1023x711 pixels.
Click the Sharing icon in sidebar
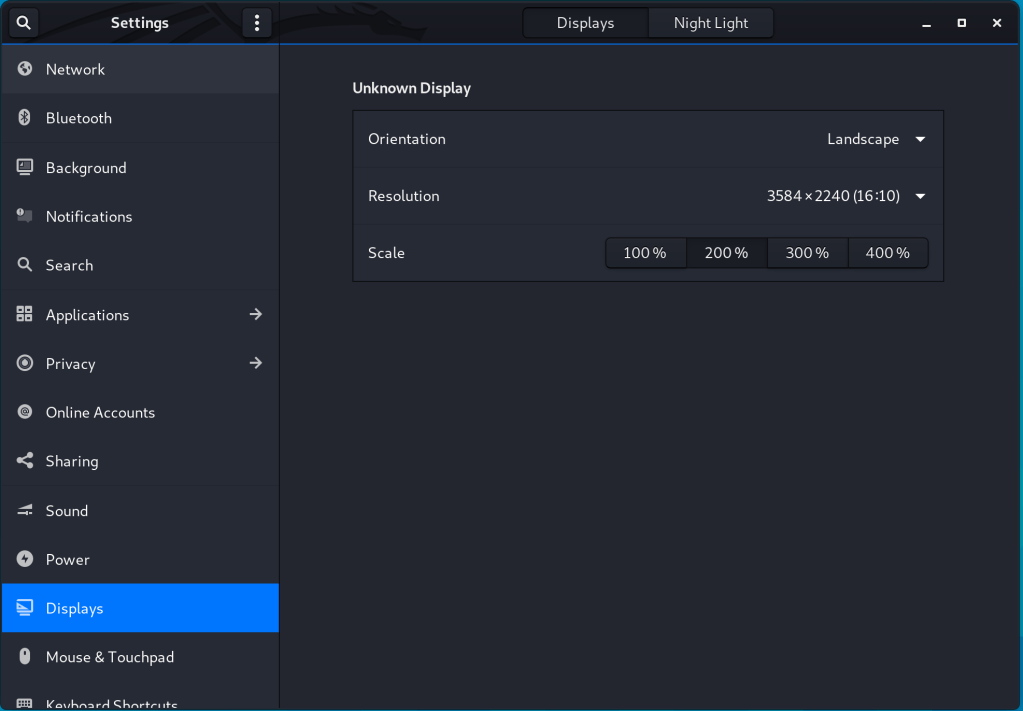(x=25, y=461)
